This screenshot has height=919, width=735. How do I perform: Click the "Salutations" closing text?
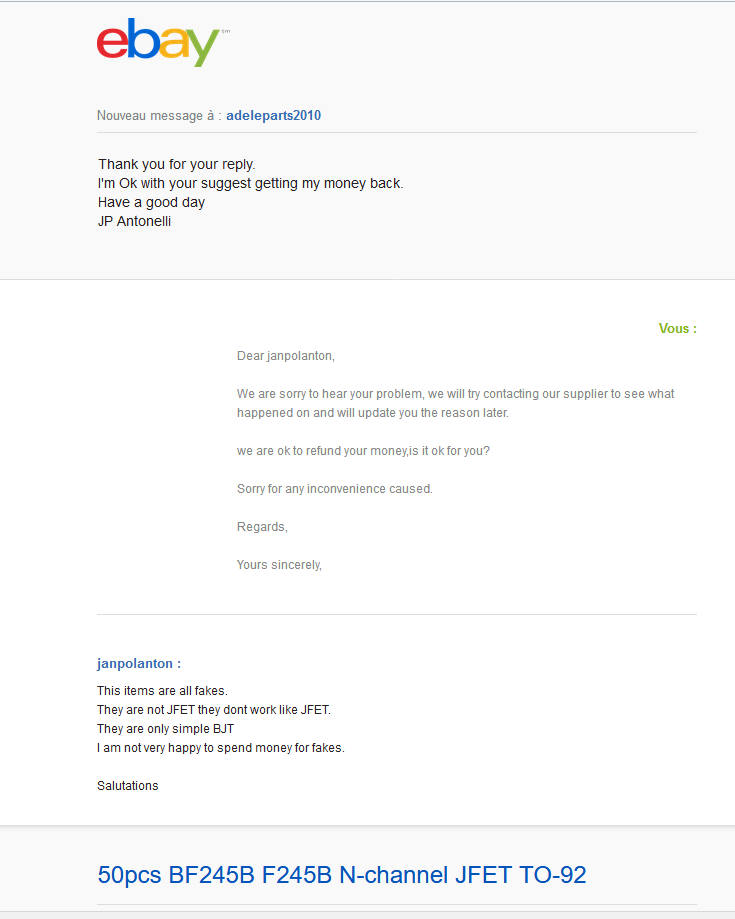[127, 786]
